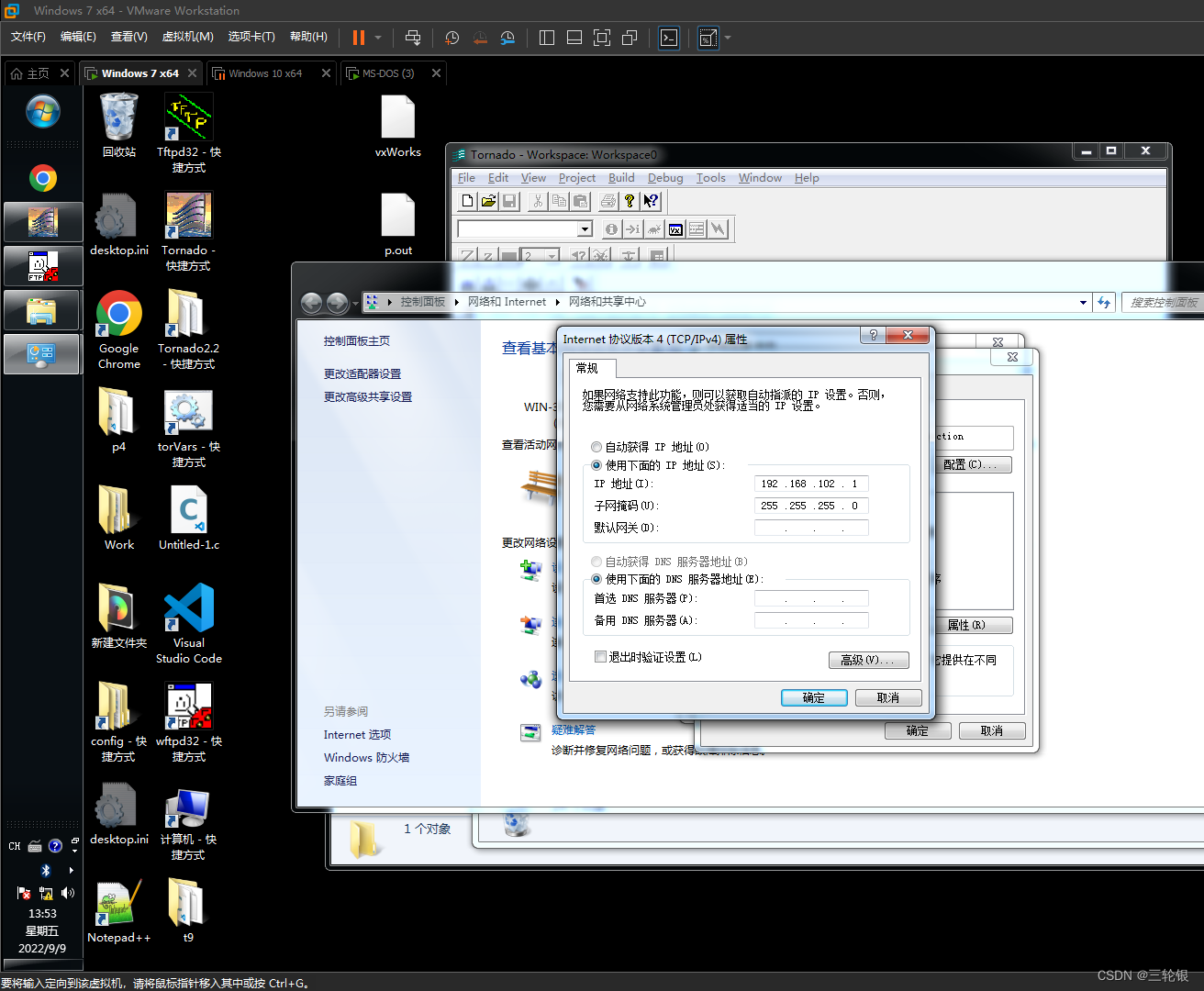Send Ctrl+Alt+Del via VMware toolbar icon
This screenshot has height=991, width=1204.
[413, 38]
